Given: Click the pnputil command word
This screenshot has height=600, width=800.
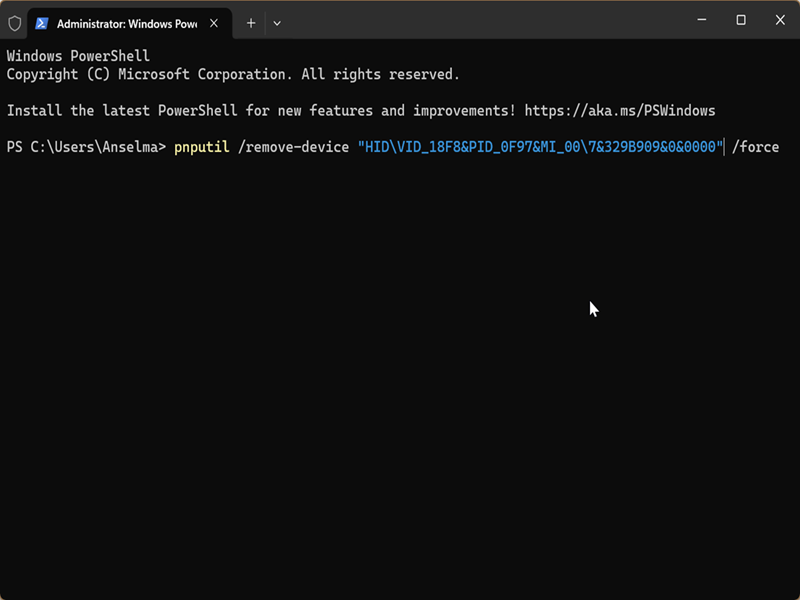Looking at the screenshot, I should tap(201, 147).
